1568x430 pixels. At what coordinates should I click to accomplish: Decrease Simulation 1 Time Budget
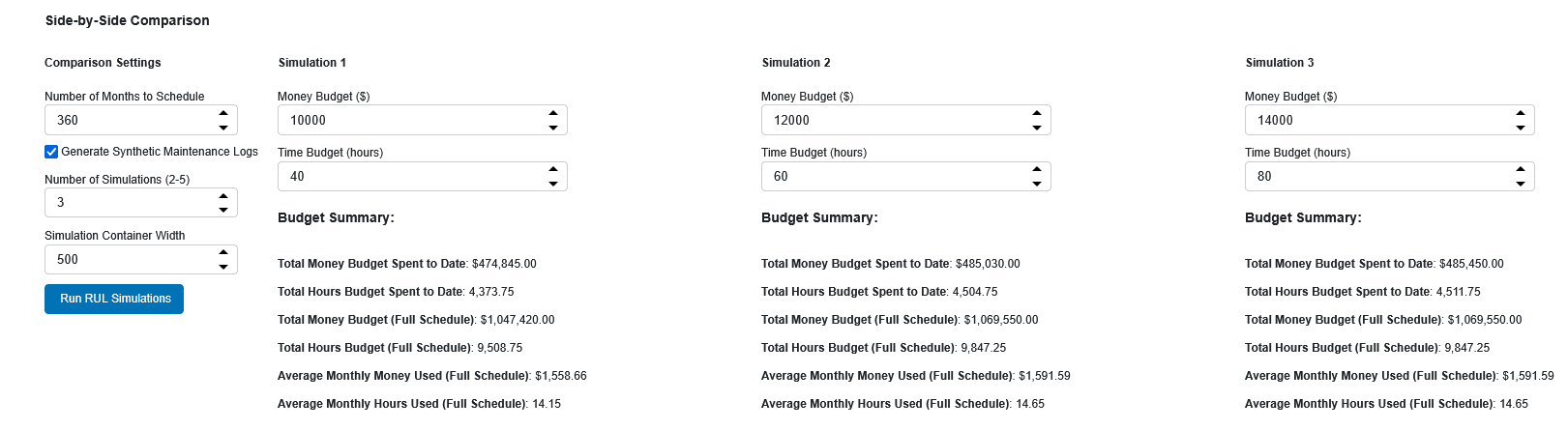[x=553, y=184]
